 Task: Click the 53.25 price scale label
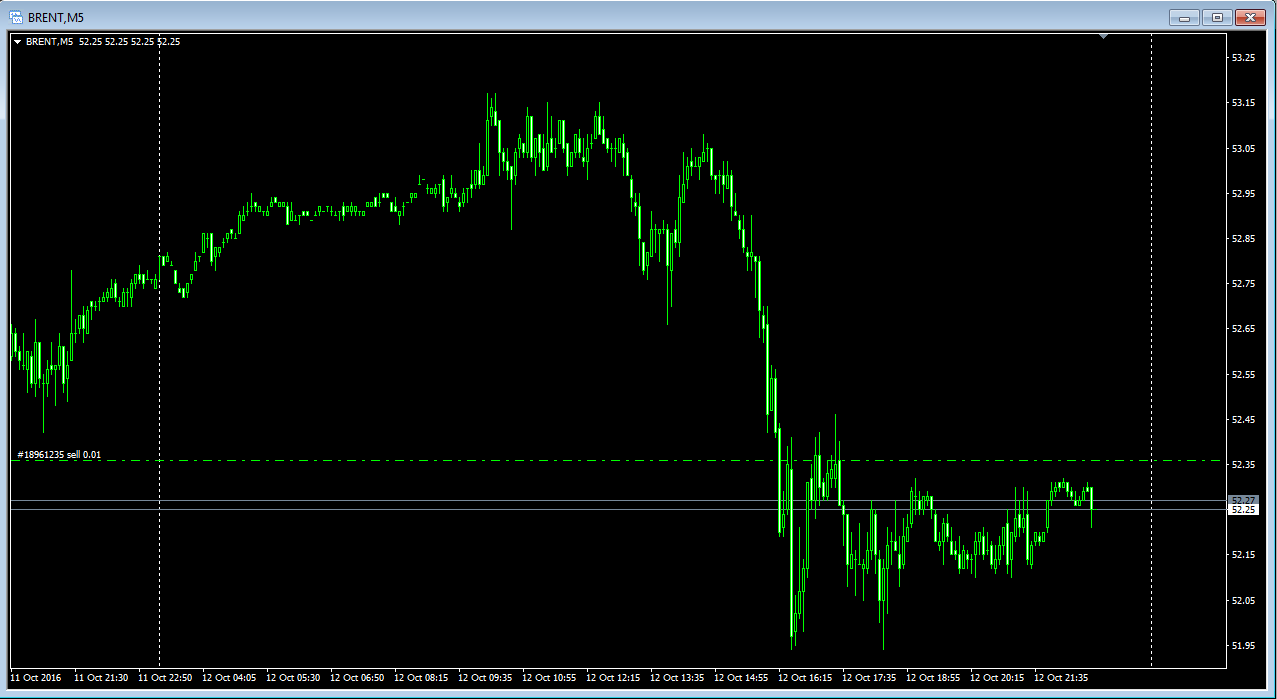coord(1243,58)
